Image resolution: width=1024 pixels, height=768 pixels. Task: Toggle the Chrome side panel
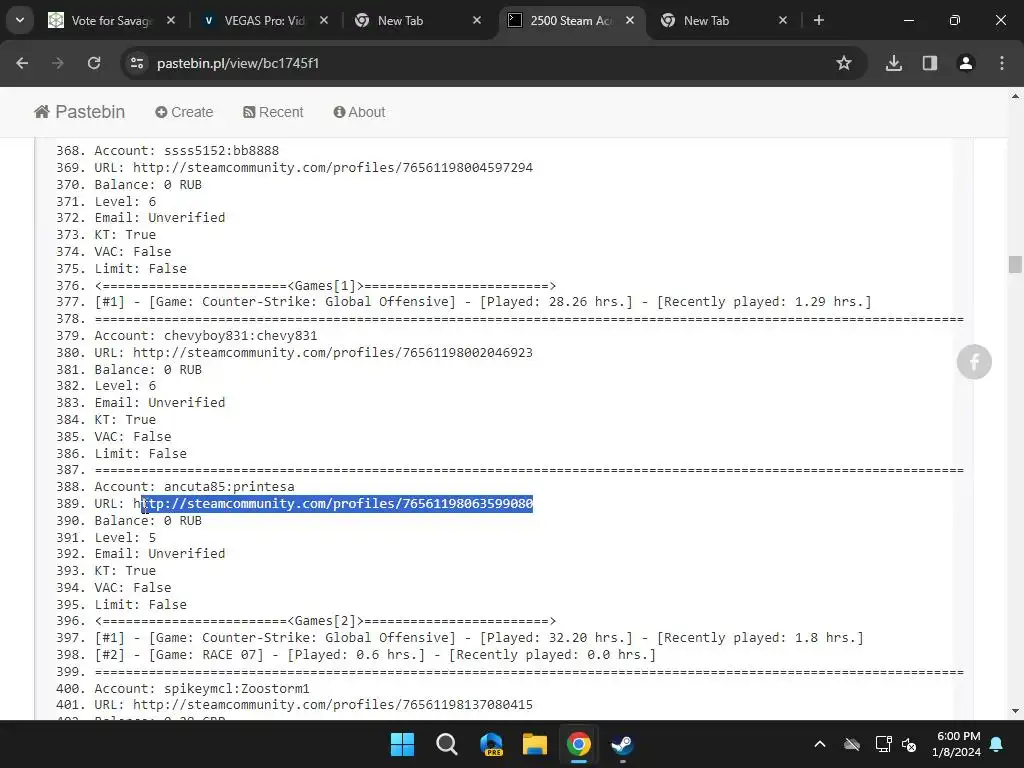click(x=930, y=63)
